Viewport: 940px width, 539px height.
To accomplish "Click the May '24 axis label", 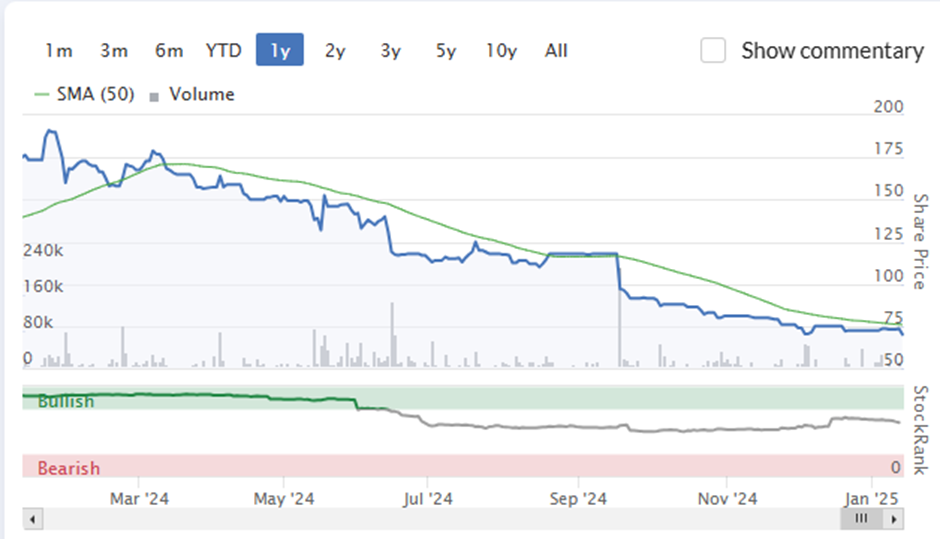I will tap(284, 499).
